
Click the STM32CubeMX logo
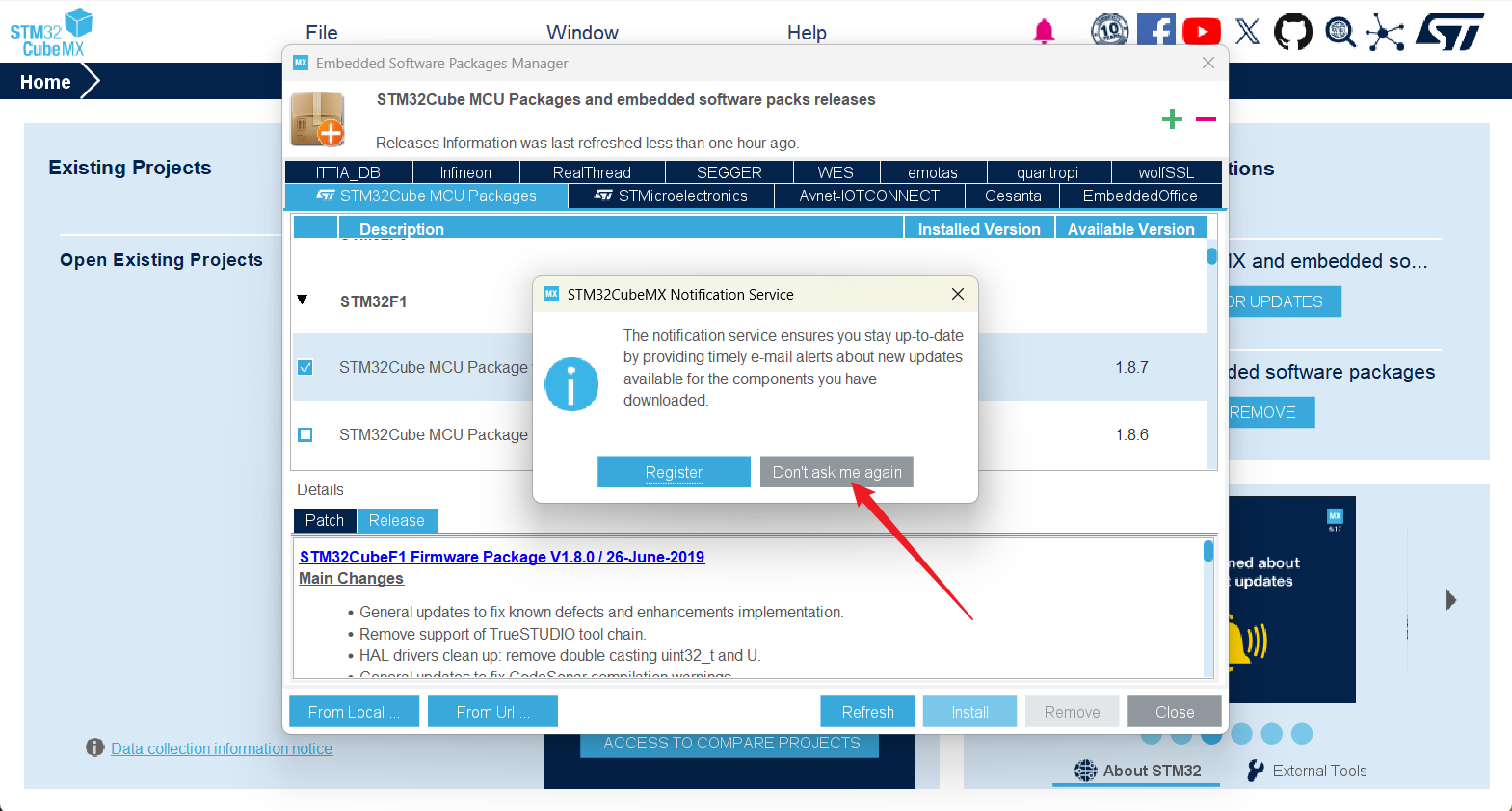pos(51,33)
